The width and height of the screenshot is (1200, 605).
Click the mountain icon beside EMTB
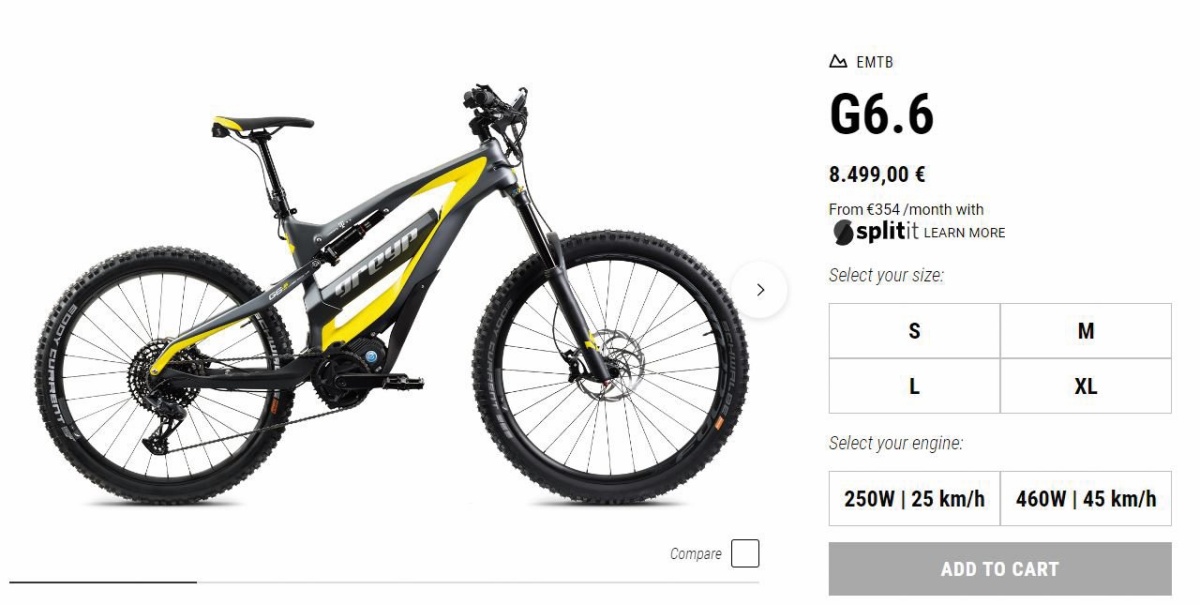(x=838, y=62)
